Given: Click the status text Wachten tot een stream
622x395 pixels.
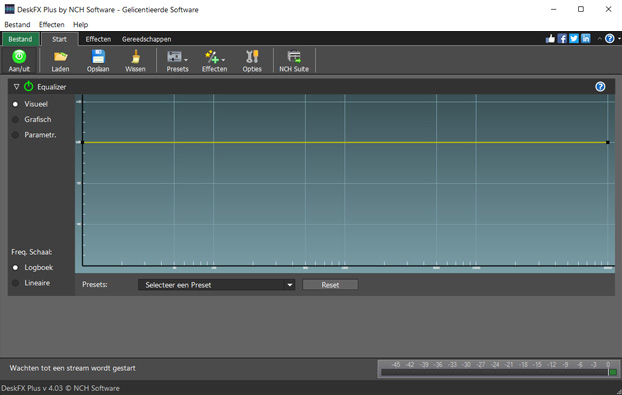Looking at the screenshot, I should click(x=73, y=368).
